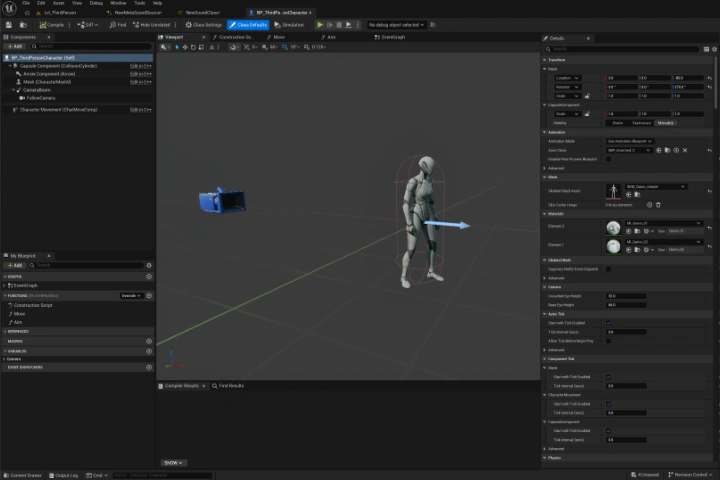The width and height of the screenshot is (720, 480).
Task: Use selected asset for Anim Class icon
Action: click(x=658, y=150)
